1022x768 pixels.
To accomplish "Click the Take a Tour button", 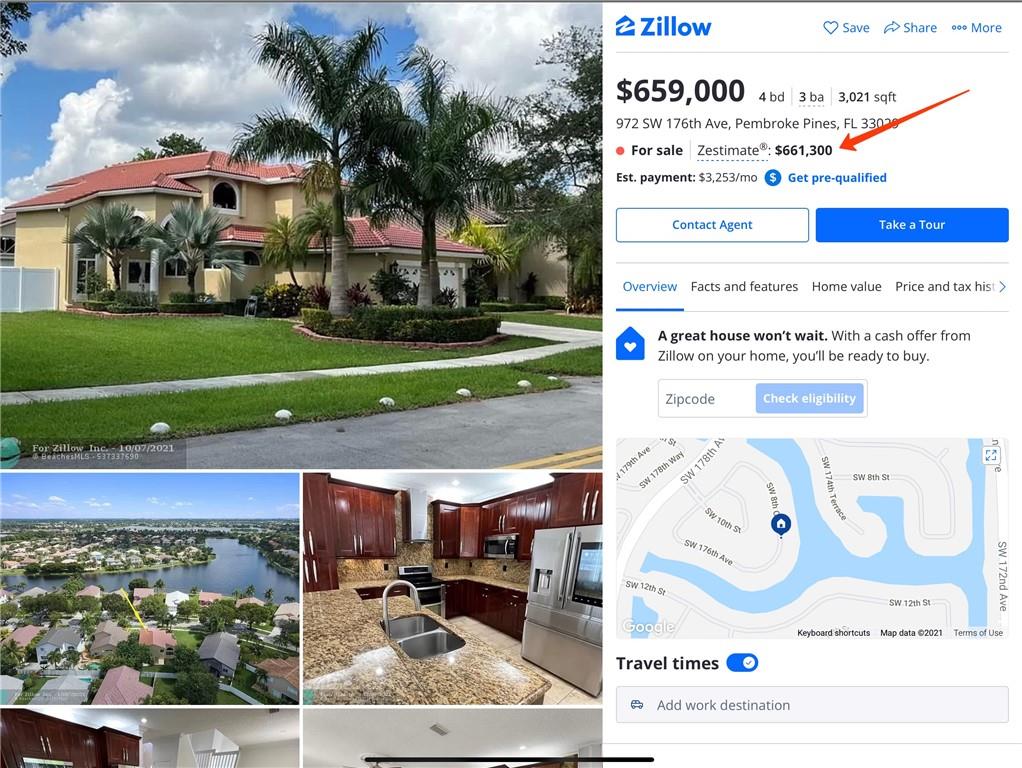I will coord(912,225).
